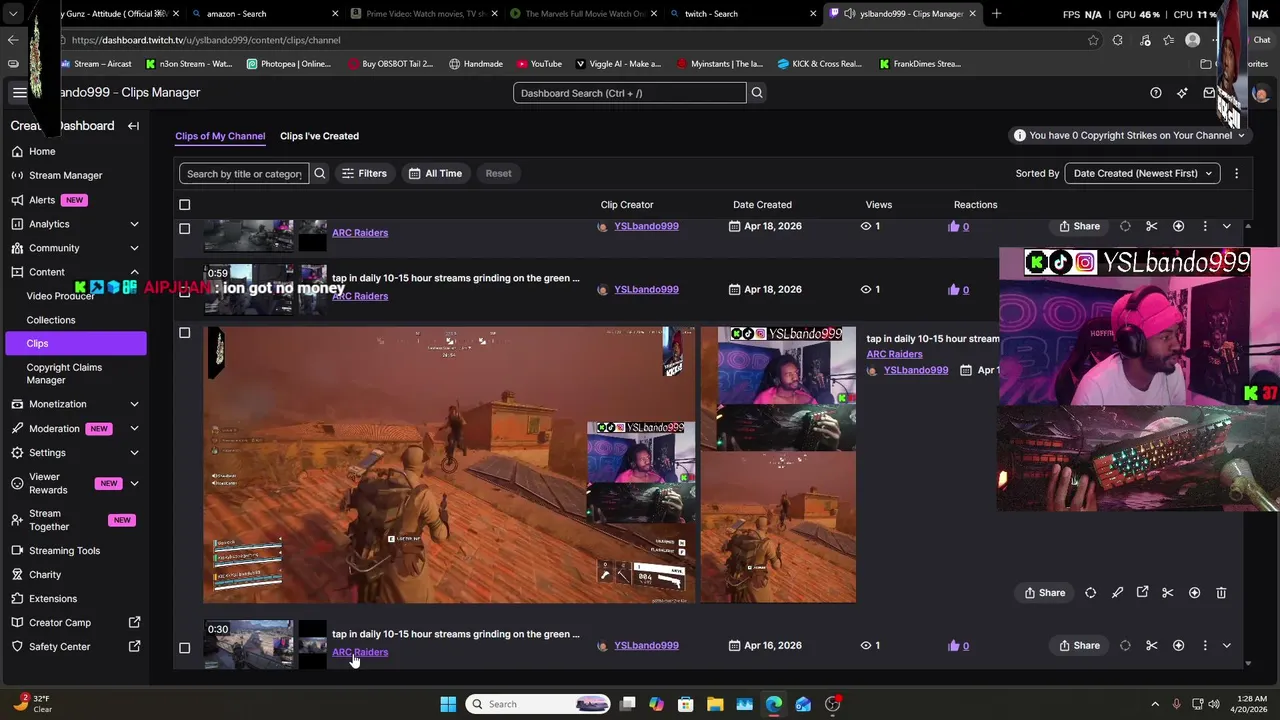1280x720 pixels.
Task: Click star badge icon on first Apr 18 clip
Action: [1178, 226]
